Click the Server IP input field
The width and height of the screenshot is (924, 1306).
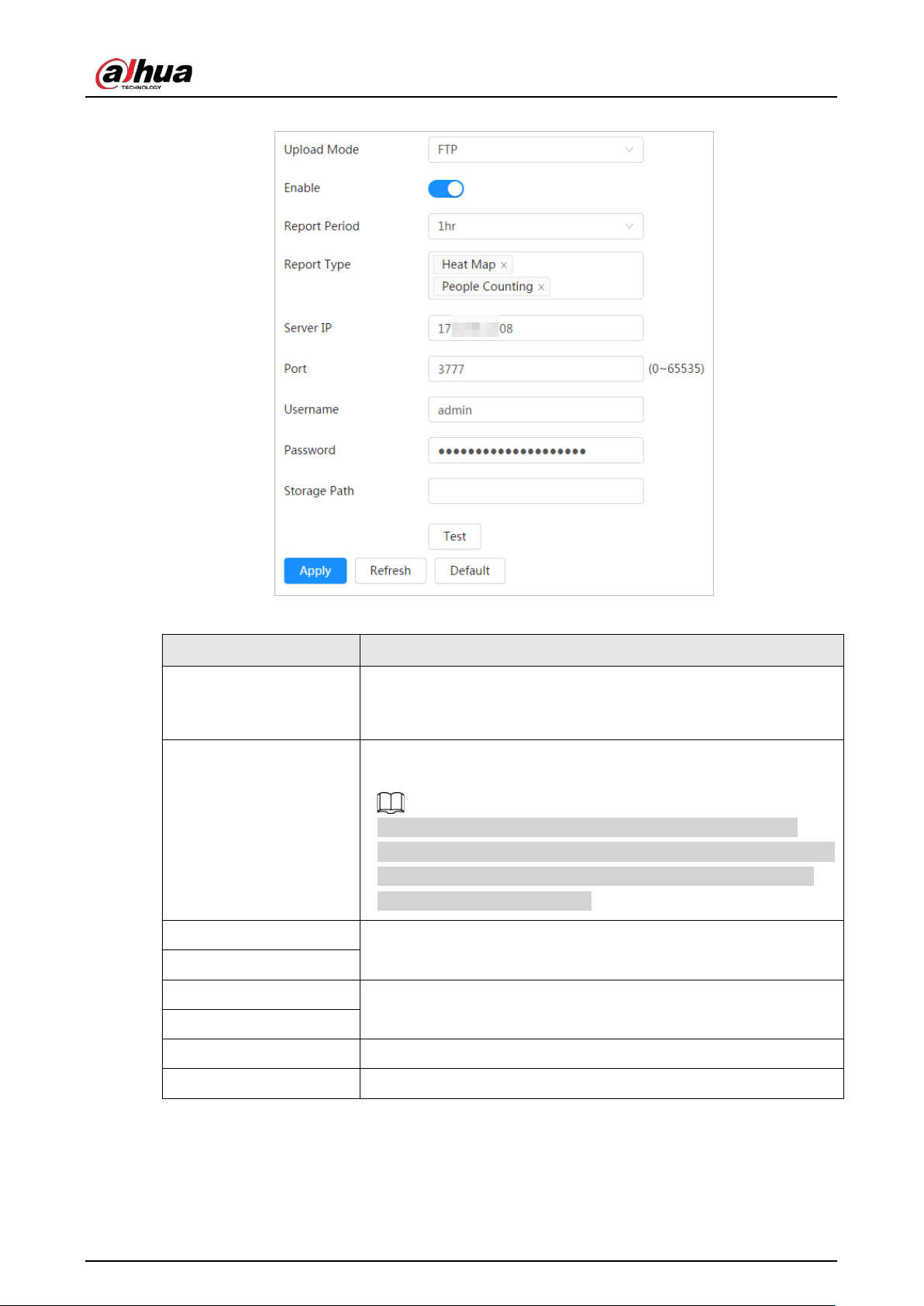click(x=536, y=328)
